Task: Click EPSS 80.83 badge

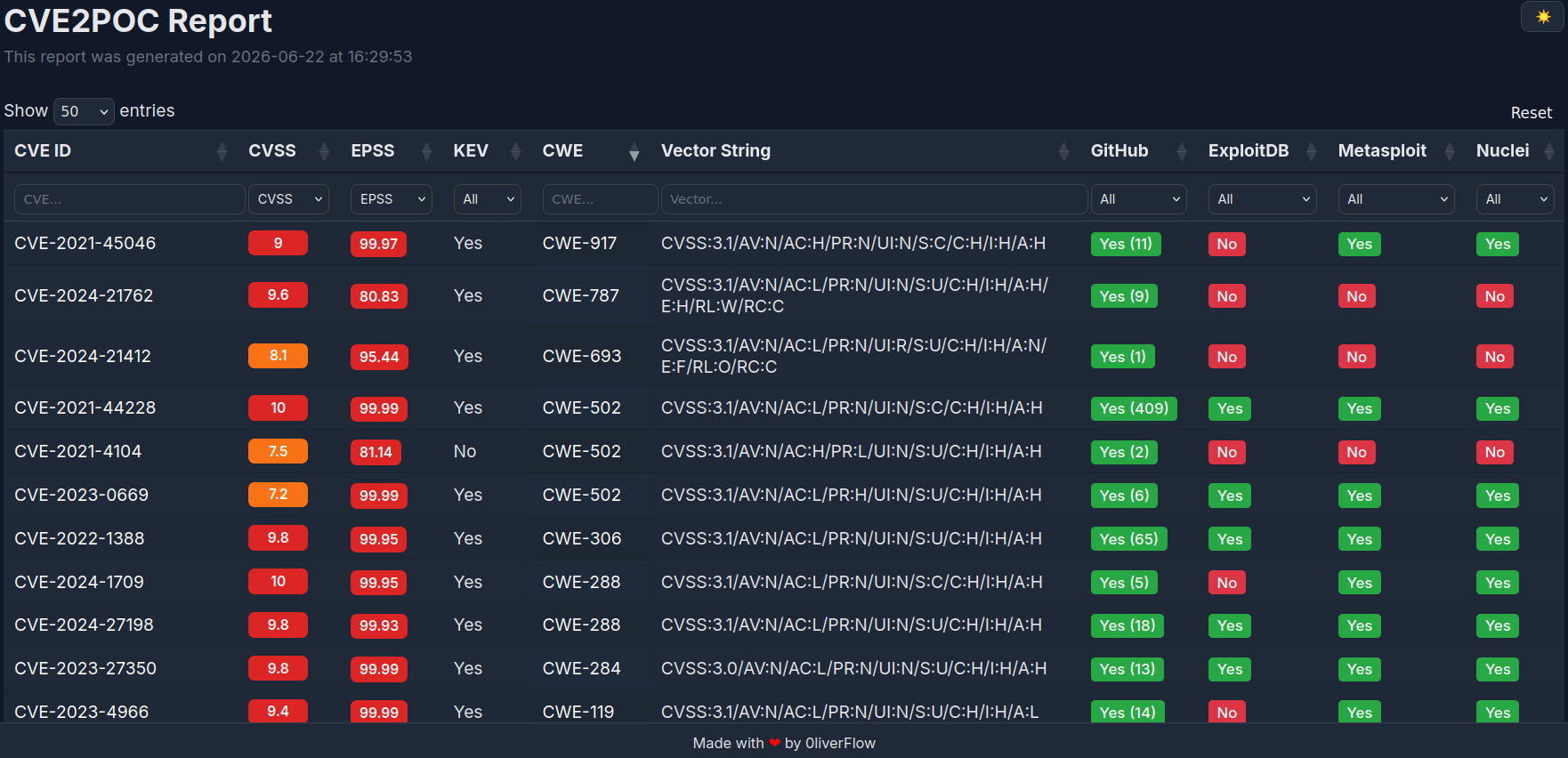Action: (x=378, y=296)
